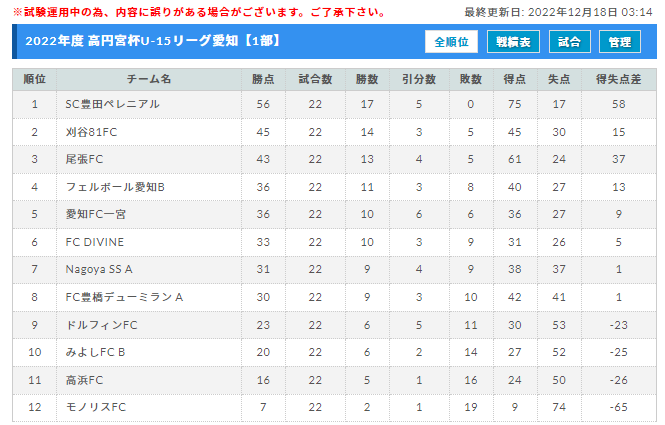Click FC豊橋デューミラン A entry
665x425 pixels.
point(124,297)
